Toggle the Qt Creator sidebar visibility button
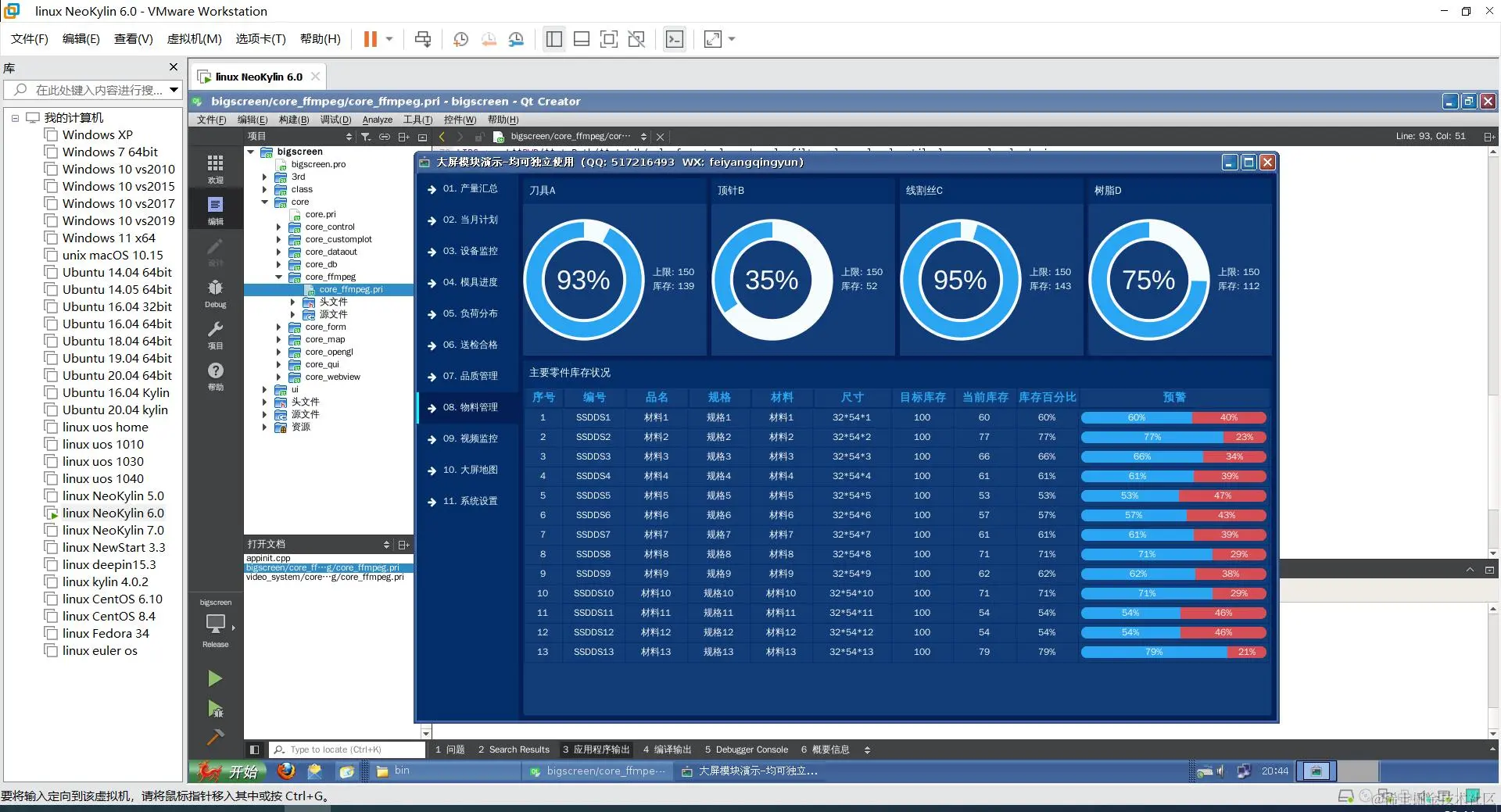 (254, 749)
